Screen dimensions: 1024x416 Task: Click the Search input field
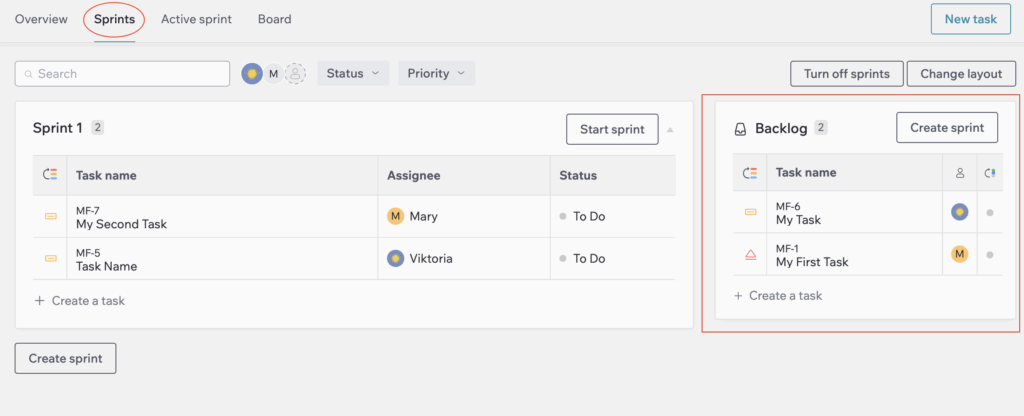(x=122, y=74)
